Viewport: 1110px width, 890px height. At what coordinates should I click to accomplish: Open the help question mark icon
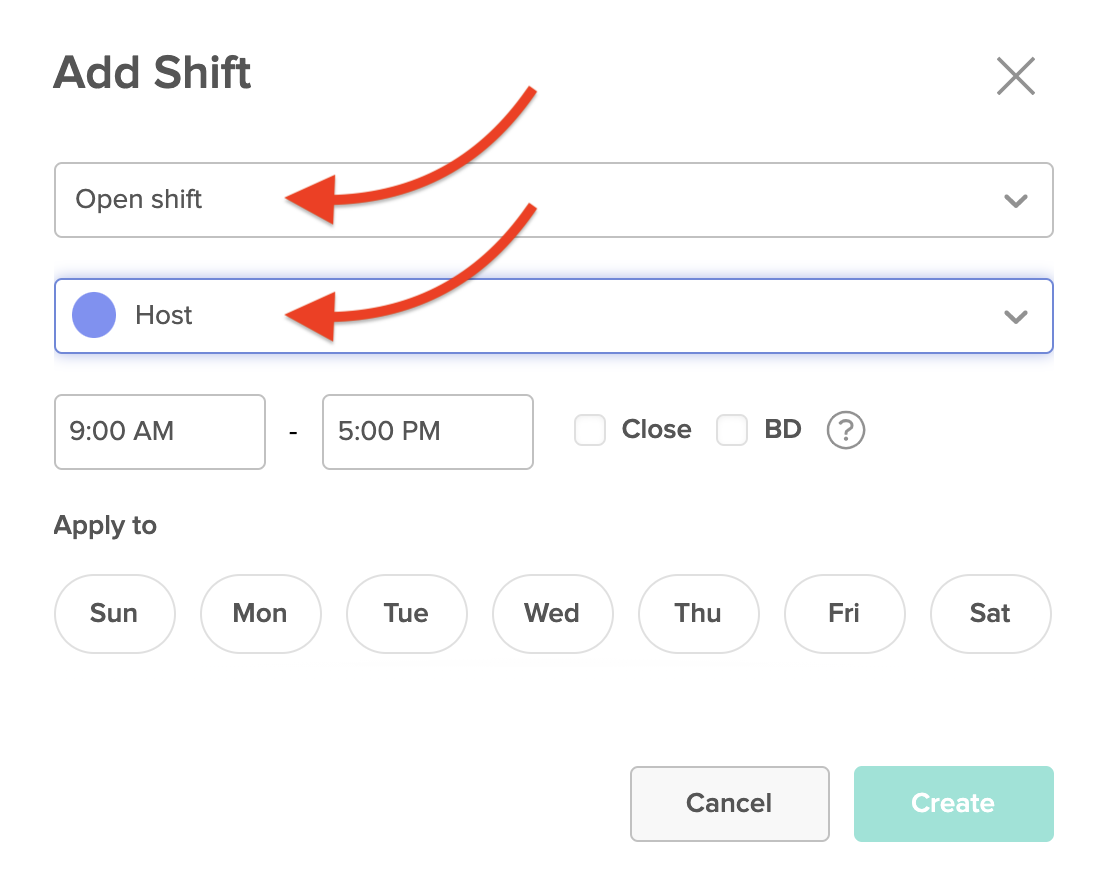tap(845, 430)
